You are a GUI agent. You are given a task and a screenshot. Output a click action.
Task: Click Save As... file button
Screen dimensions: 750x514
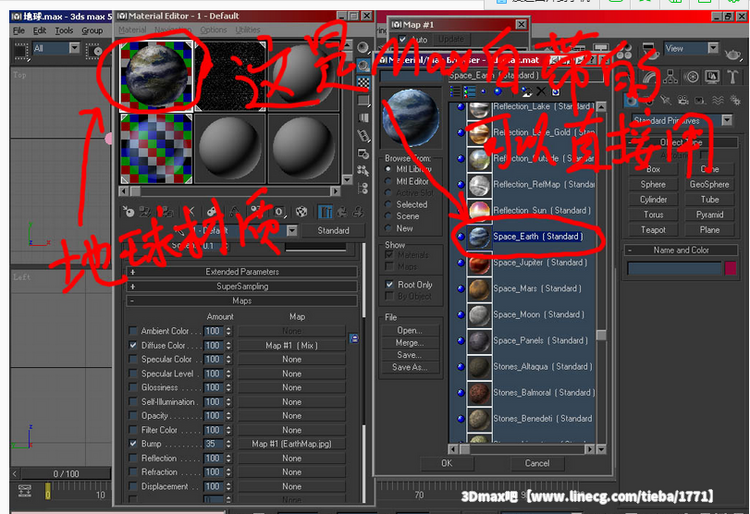tap(409, 367)
